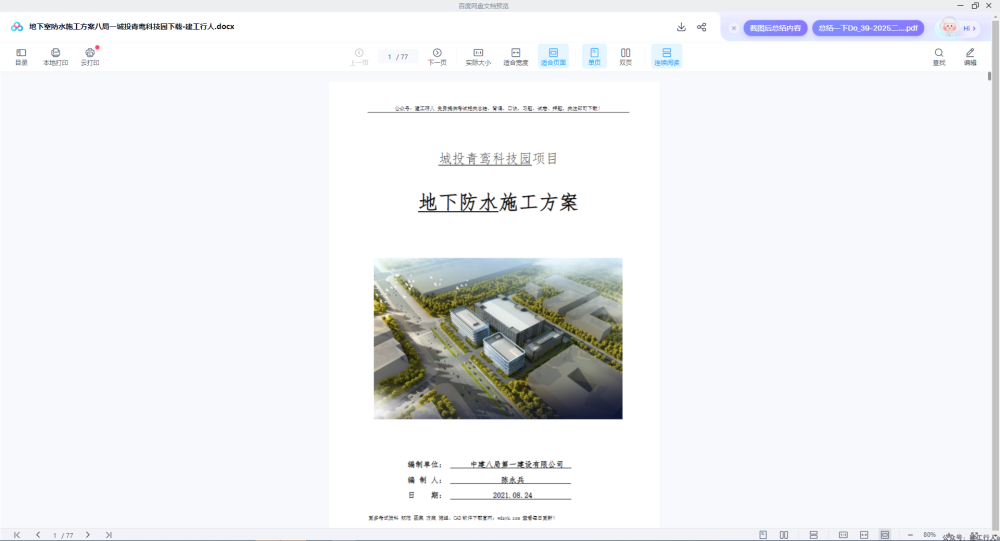Click the company name 中建八局第一建设有限公司
Screen dimensions: 1000x541
pos(517,464)
